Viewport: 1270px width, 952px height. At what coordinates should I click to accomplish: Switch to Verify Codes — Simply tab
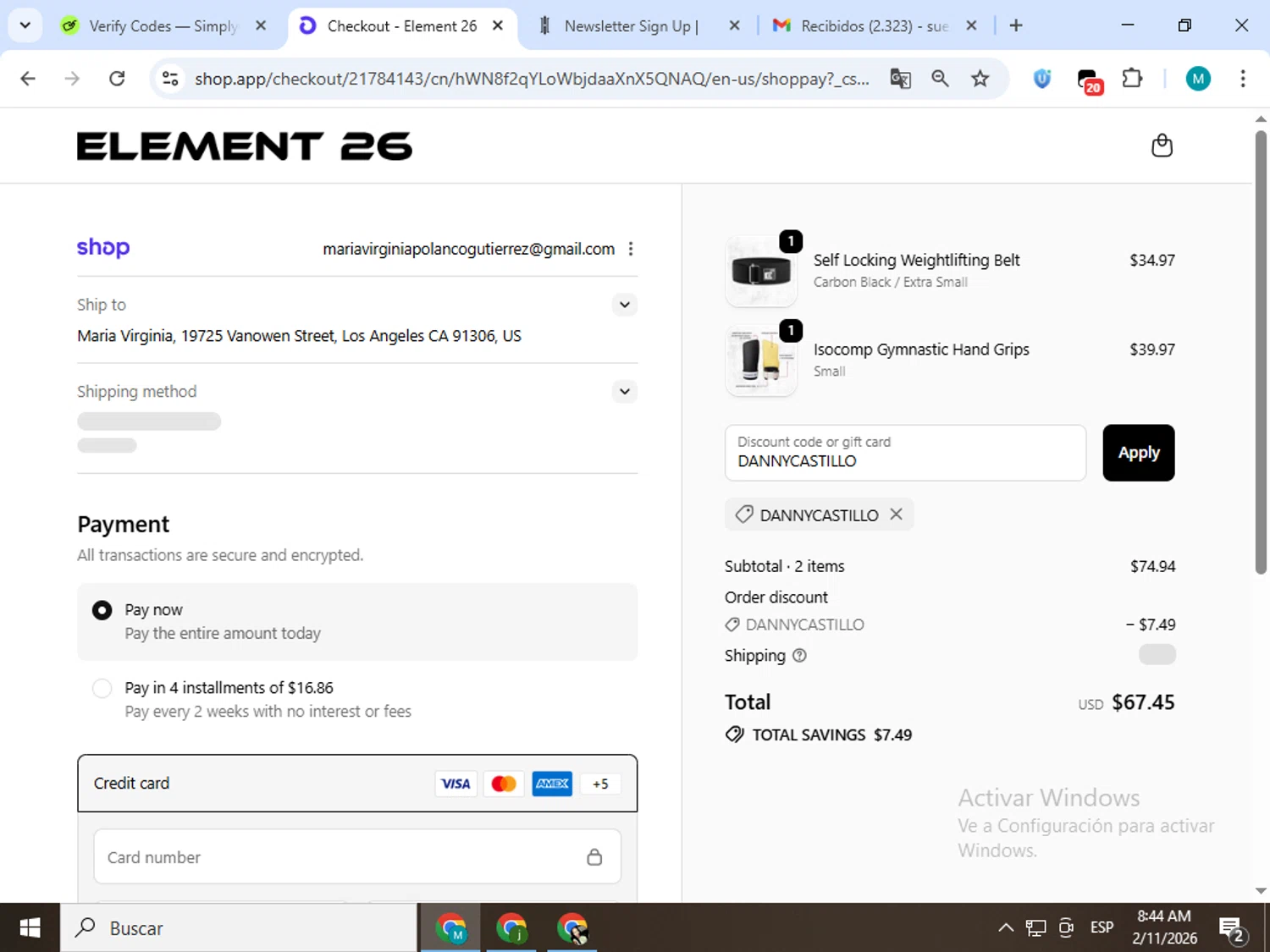[x=163, y=26]
